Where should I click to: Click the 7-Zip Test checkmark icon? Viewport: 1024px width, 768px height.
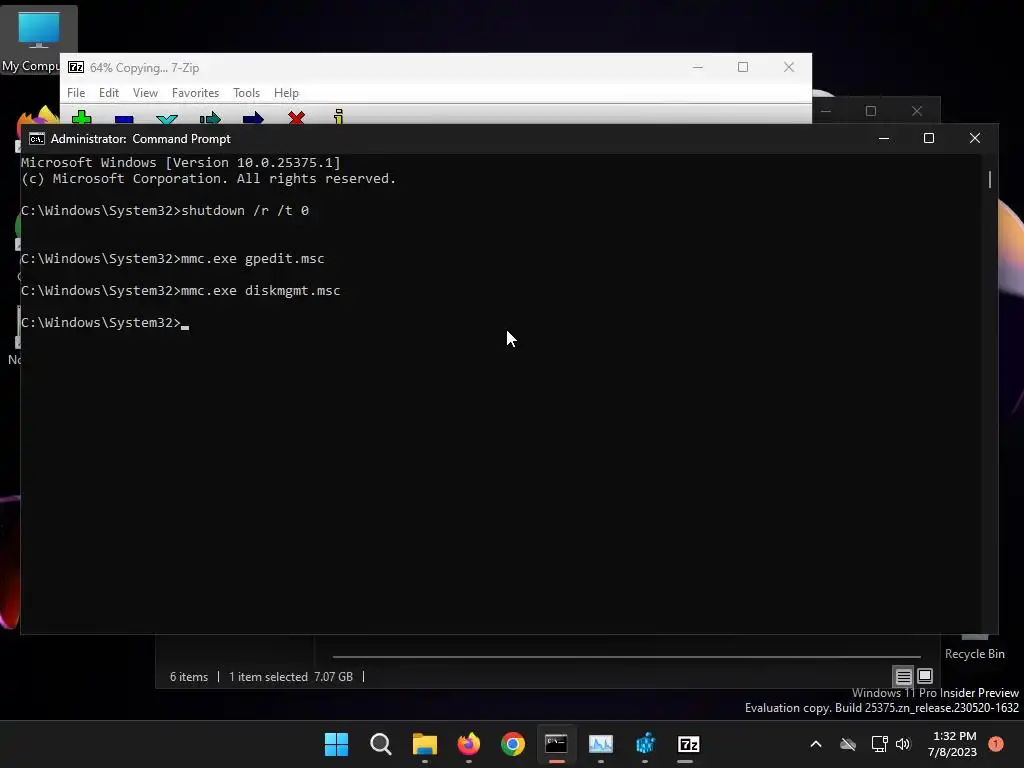coord(167,119)
